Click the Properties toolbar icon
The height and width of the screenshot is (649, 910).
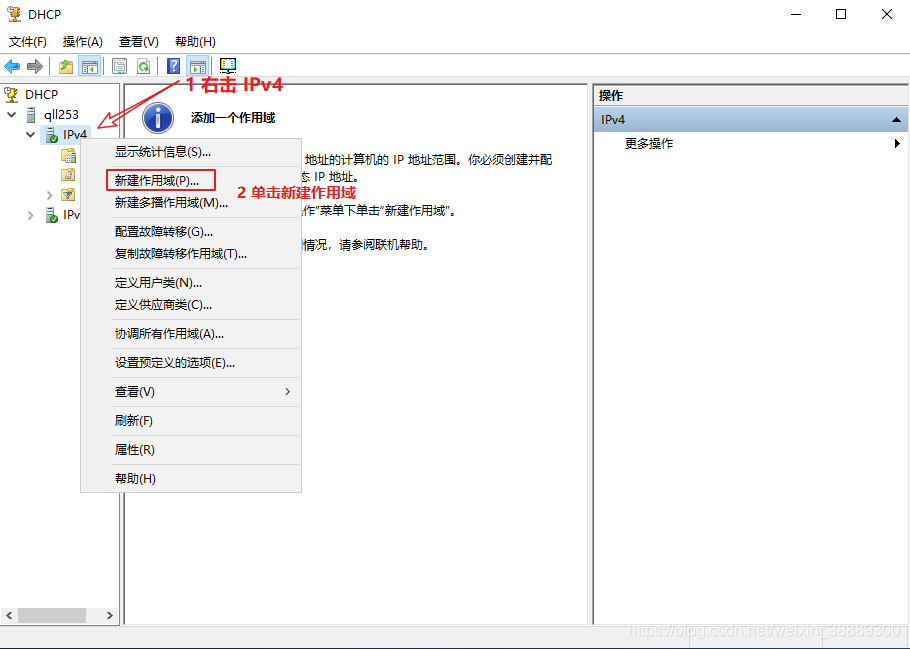pos(120,67)
